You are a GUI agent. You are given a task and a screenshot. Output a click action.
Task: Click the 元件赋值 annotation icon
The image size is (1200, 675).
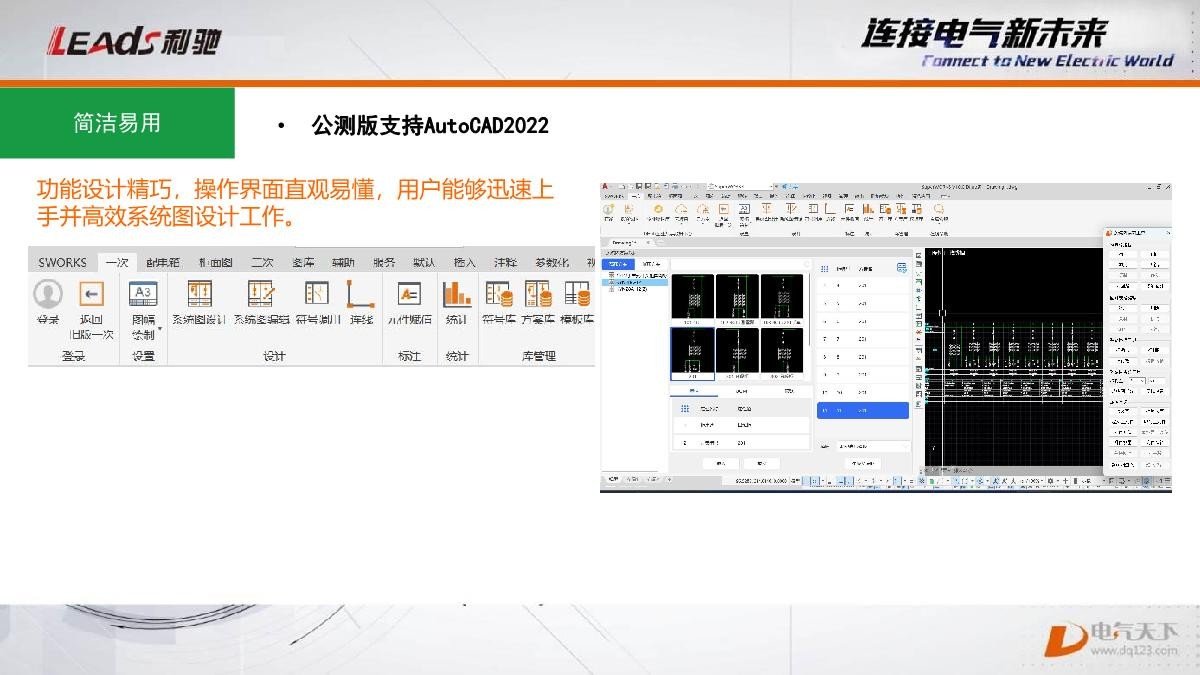pyautogui.click(x=409, y=294)
